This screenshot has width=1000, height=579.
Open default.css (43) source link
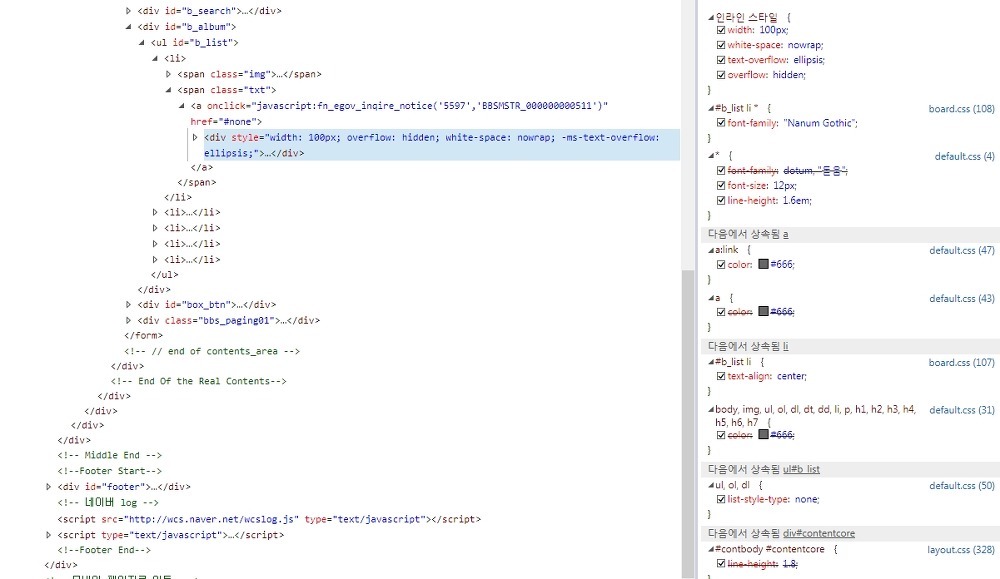coord(962,298)
